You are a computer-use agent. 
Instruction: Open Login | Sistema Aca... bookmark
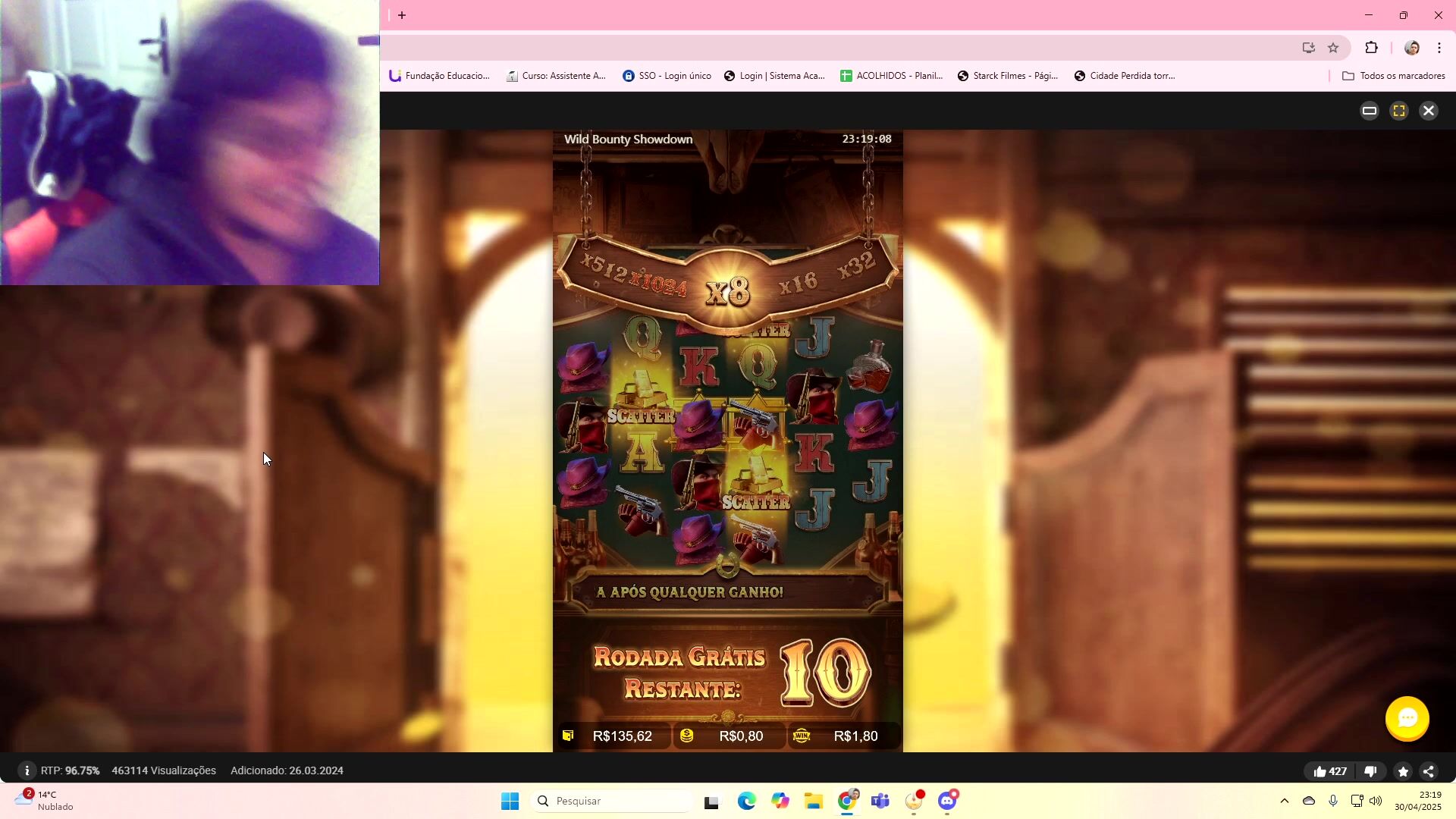click(x=774, y=76)
